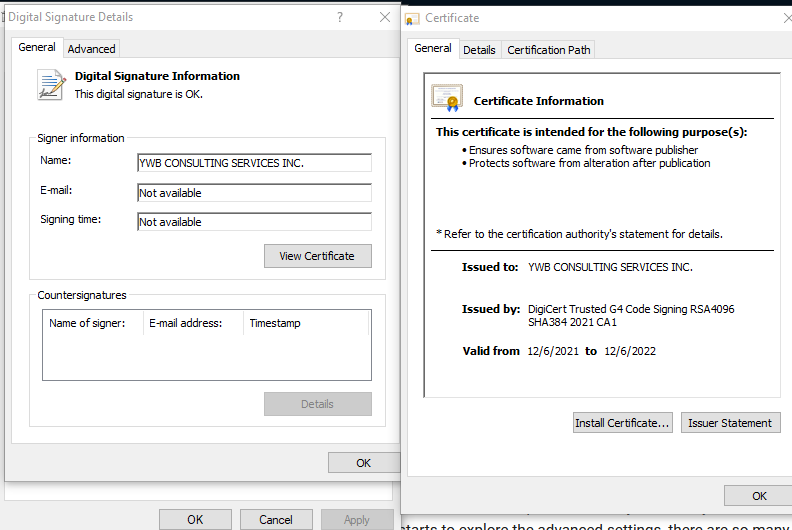Open the Certification Path tab

coord(549,49)
